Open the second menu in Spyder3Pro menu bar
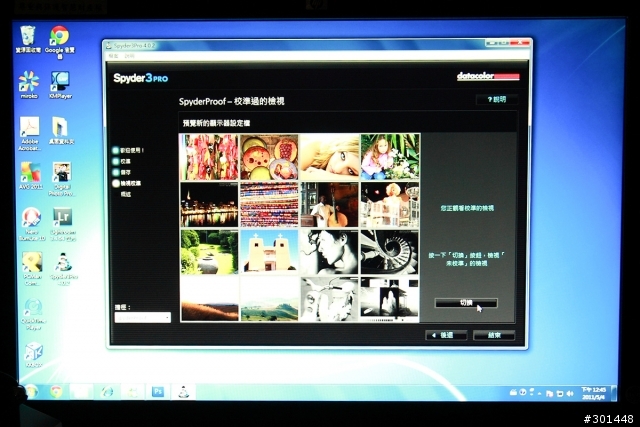 point(129,56)
